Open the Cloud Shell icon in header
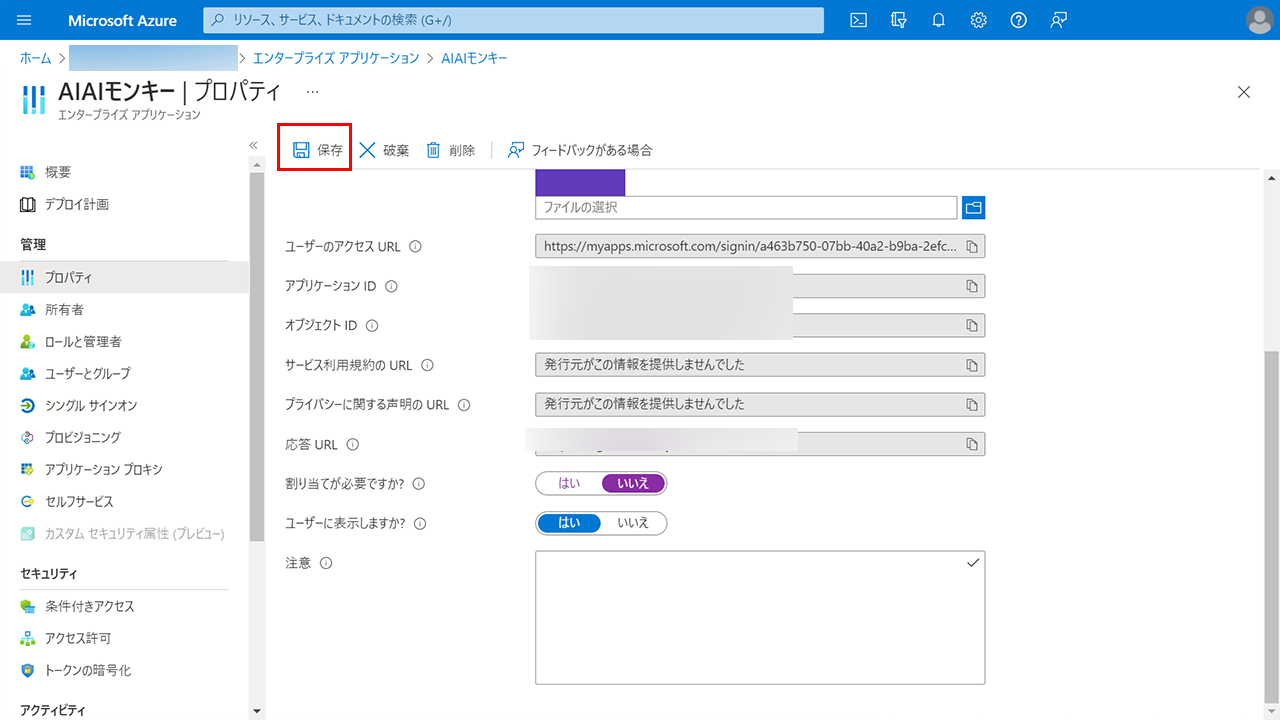Viewport: 1280px width, 720px height. tap(858, 20)
